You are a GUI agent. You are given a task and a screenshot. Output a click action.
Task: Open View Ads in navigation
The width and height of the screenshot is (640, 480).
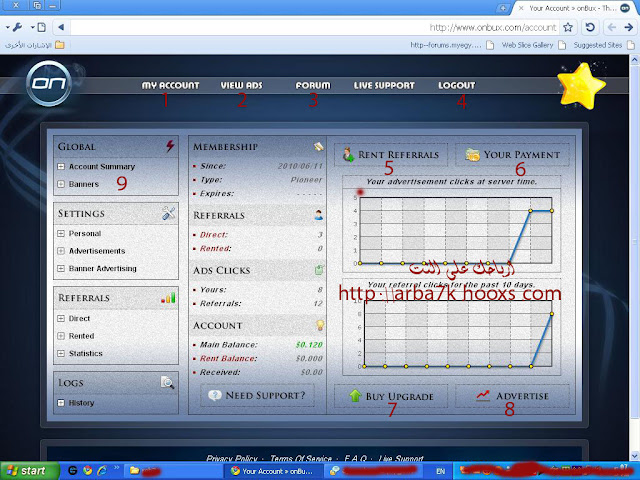pyautogui.click(x=242, y=85)
